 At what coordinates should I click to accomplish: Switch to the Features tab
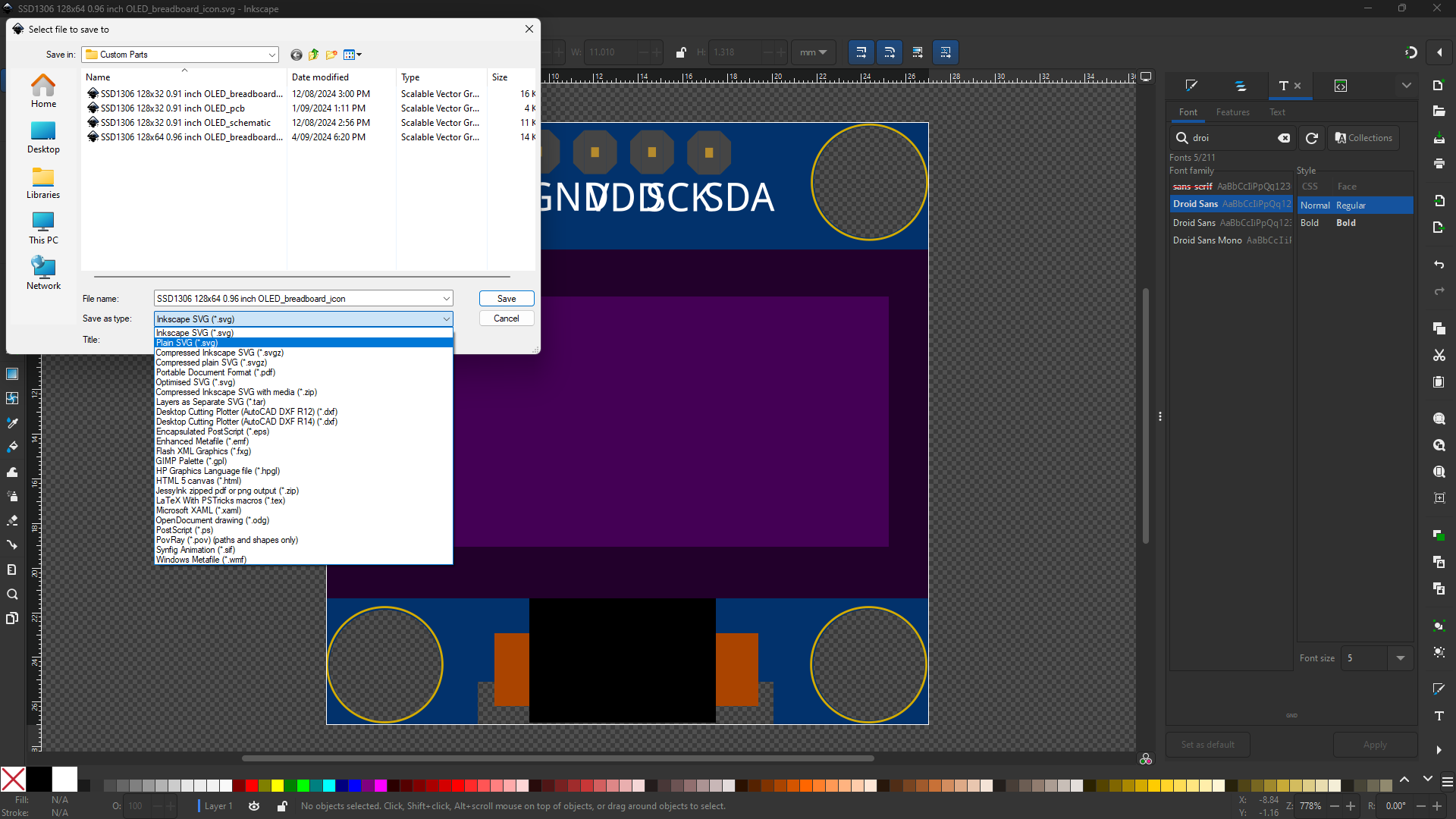point(1232,112)
